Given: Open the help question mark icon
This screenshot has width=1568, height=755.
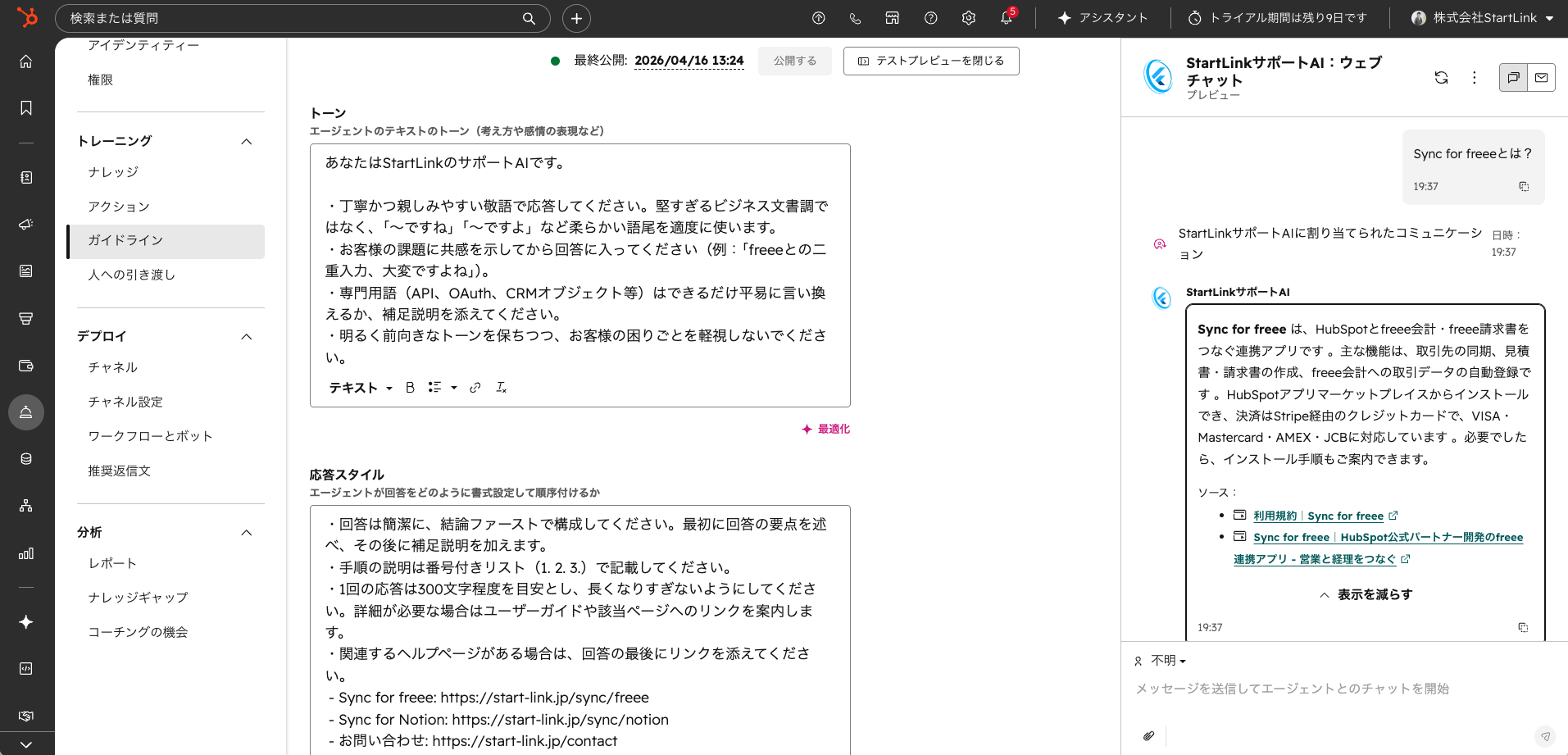Looking at the screenshot, I should pos(930,18).
